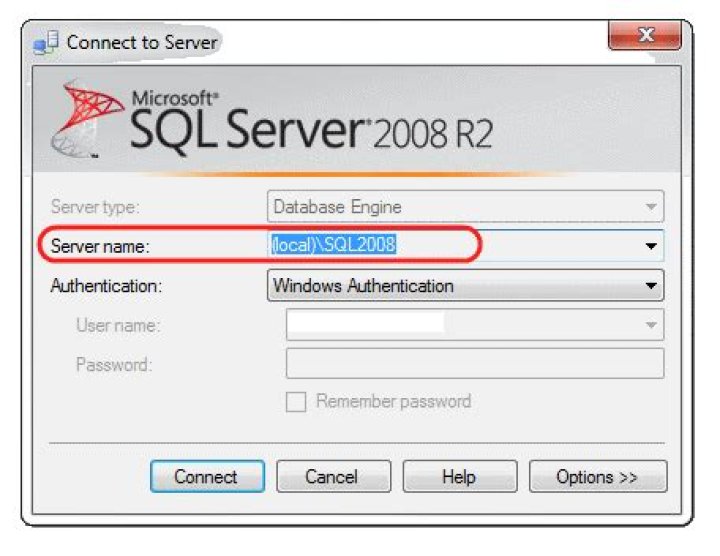This screenshot has height=556, width=720.
Task: Toggle the Remember password checkbox
Action: [296, 402]
